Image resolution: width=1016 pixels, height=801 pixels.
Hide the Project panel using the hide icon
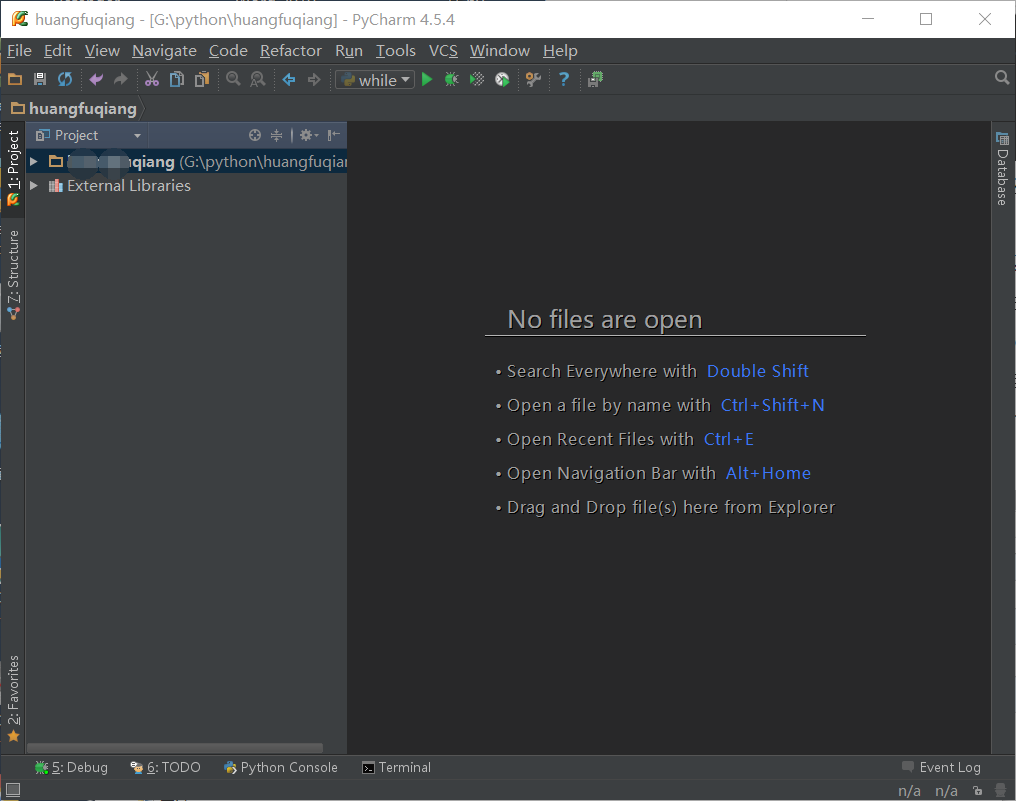[334, 135]
